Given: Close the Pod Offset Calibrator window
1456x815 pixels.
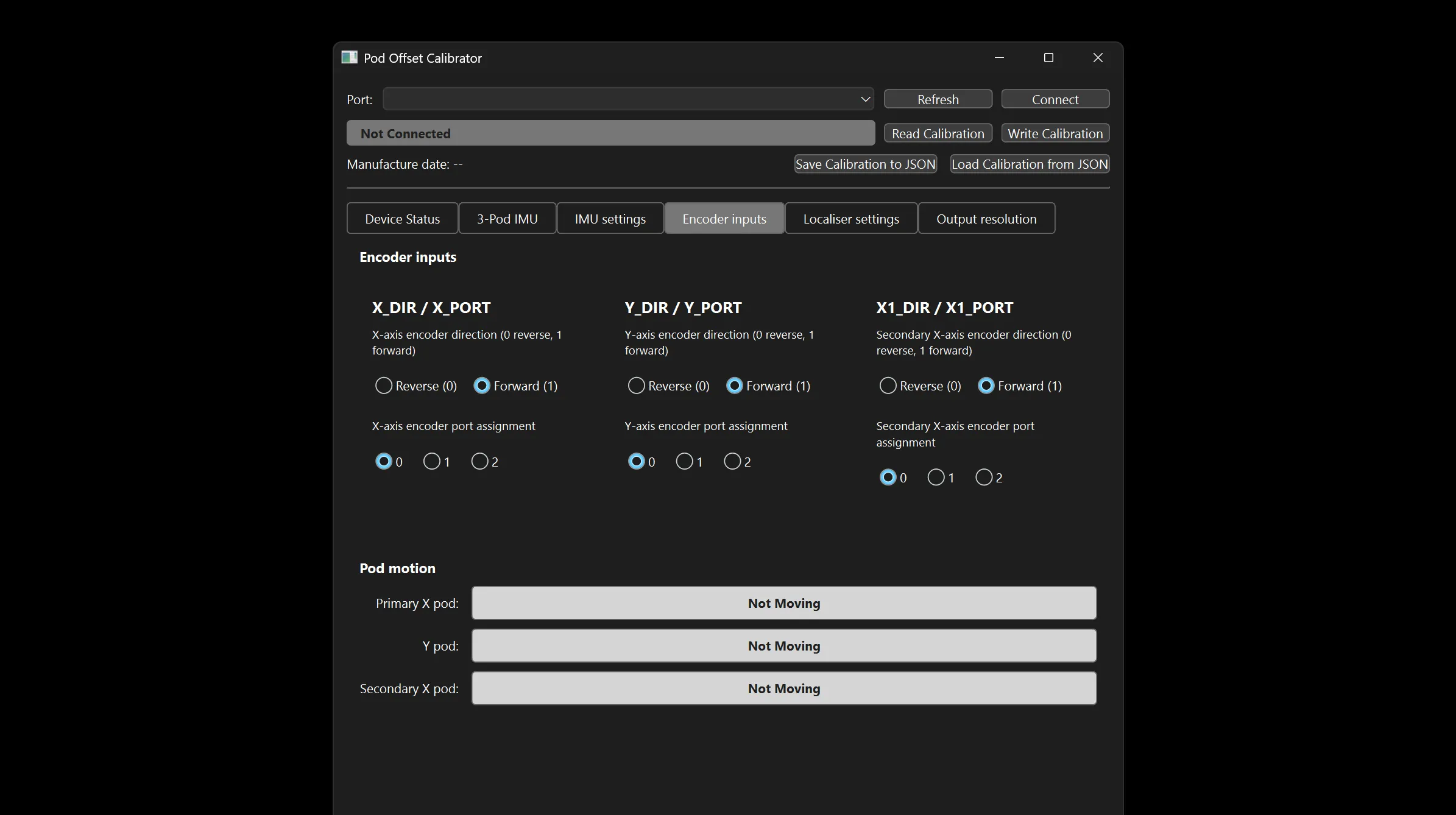Looking at the screenshot, I should click(x=1098, y=58).
